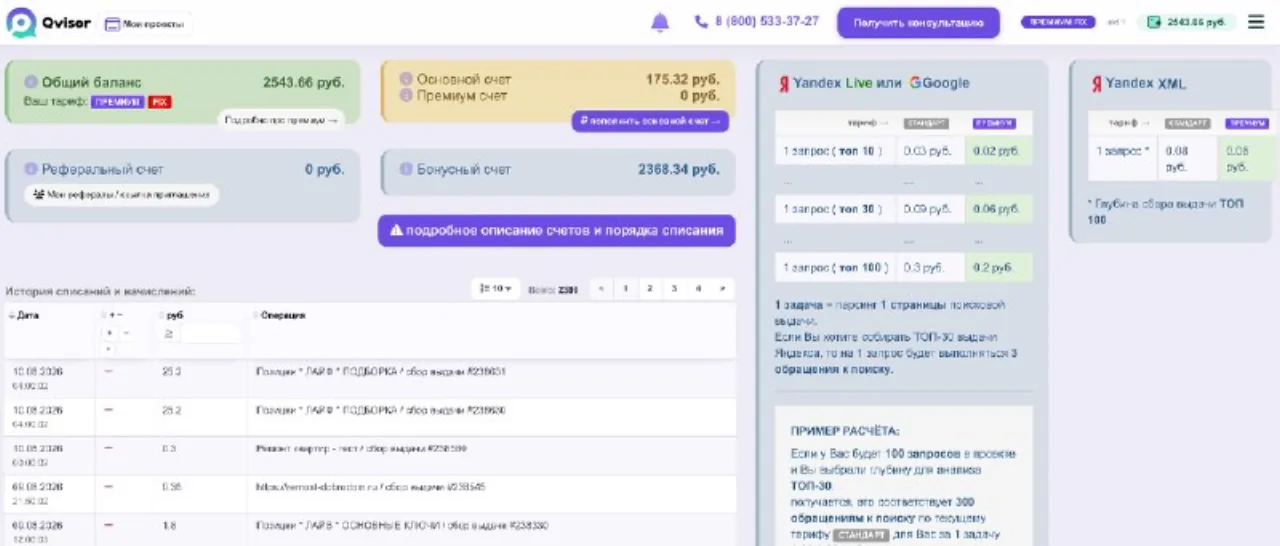Click the 2368.34 руб. bonus account value
Image resolution: width=1280 pixels, height=546 pixels.
point(678,169)
